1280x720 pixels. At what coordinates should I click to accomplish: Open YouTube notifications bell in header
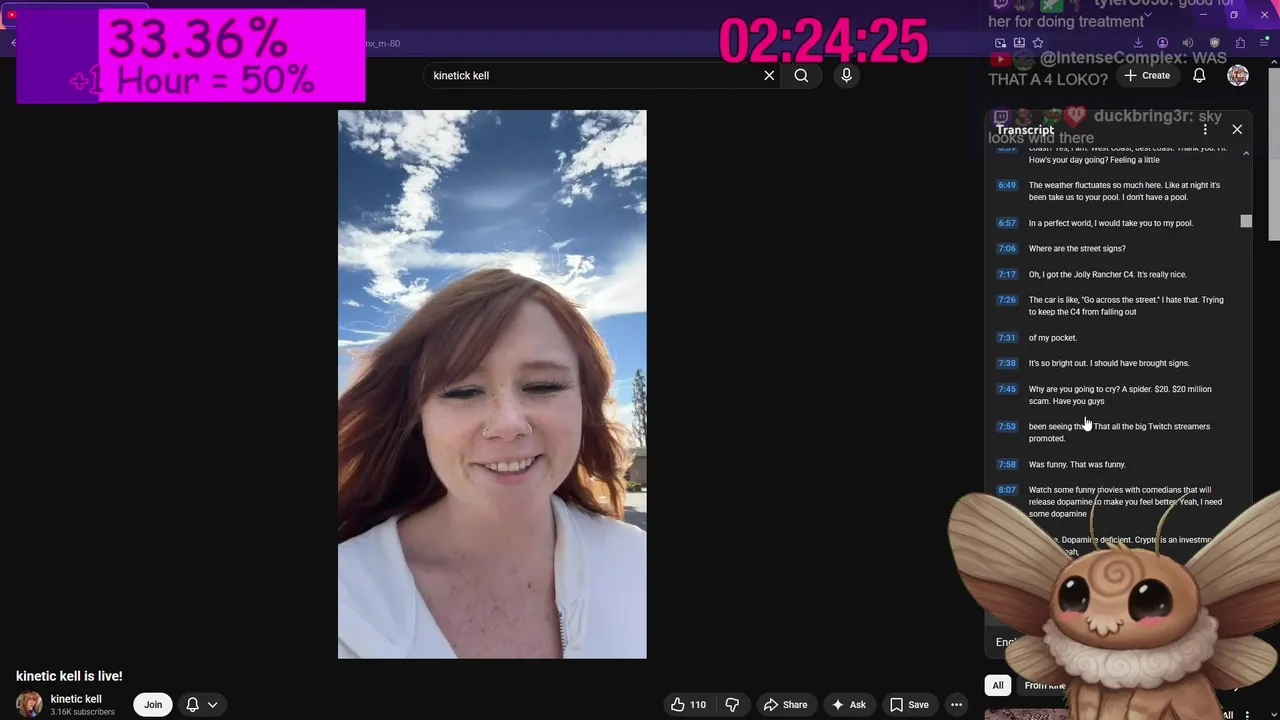1199,75
